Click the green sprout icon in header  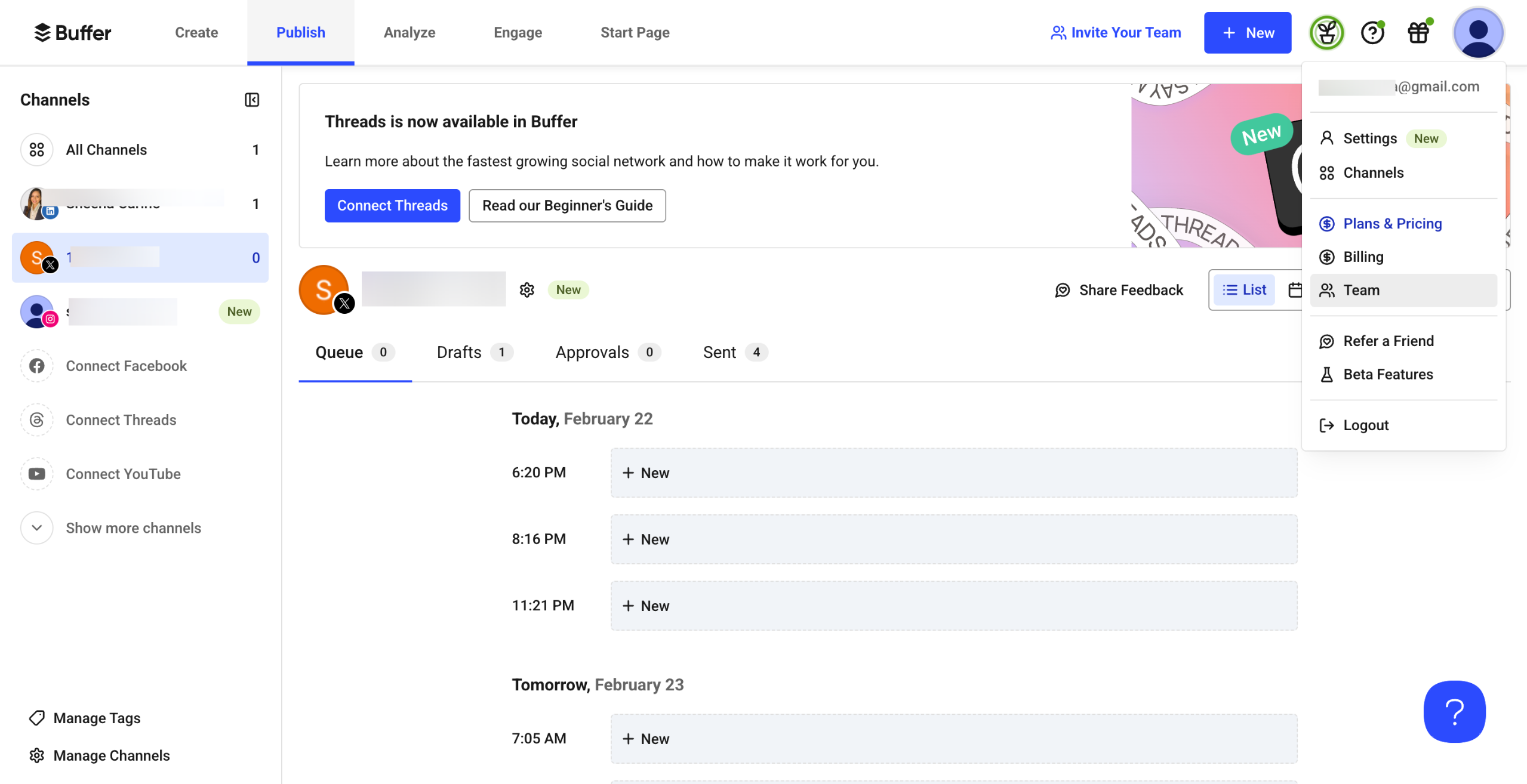coord(1326,33)
